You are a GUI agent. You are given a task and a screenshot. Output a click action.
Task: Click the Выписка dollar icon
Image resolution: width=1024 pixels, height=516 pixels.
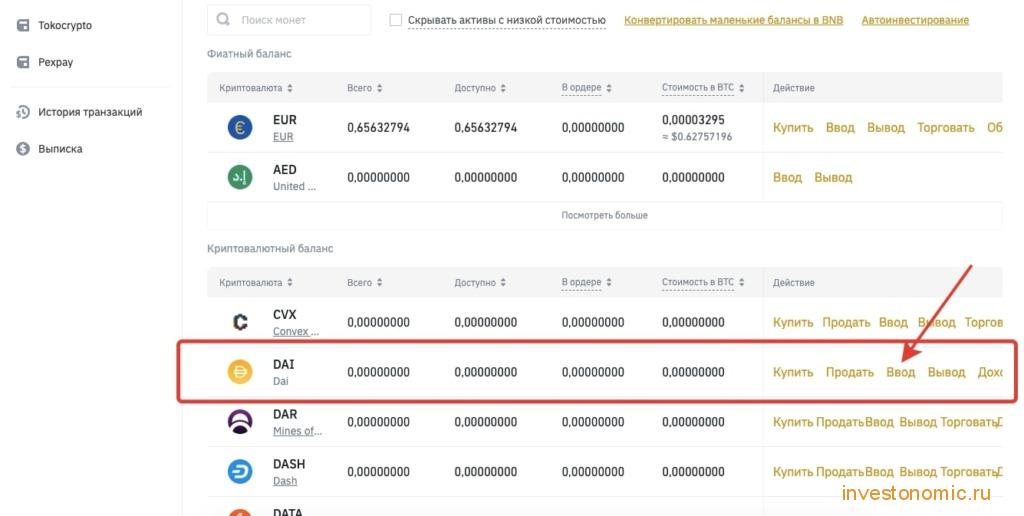point(23,149)
